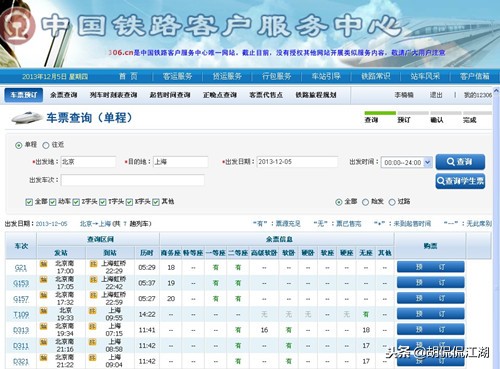Click the 始 origin icon in G153 row
Image resolution: width=500 pixels, height=369 pixels.
[44, 279]
